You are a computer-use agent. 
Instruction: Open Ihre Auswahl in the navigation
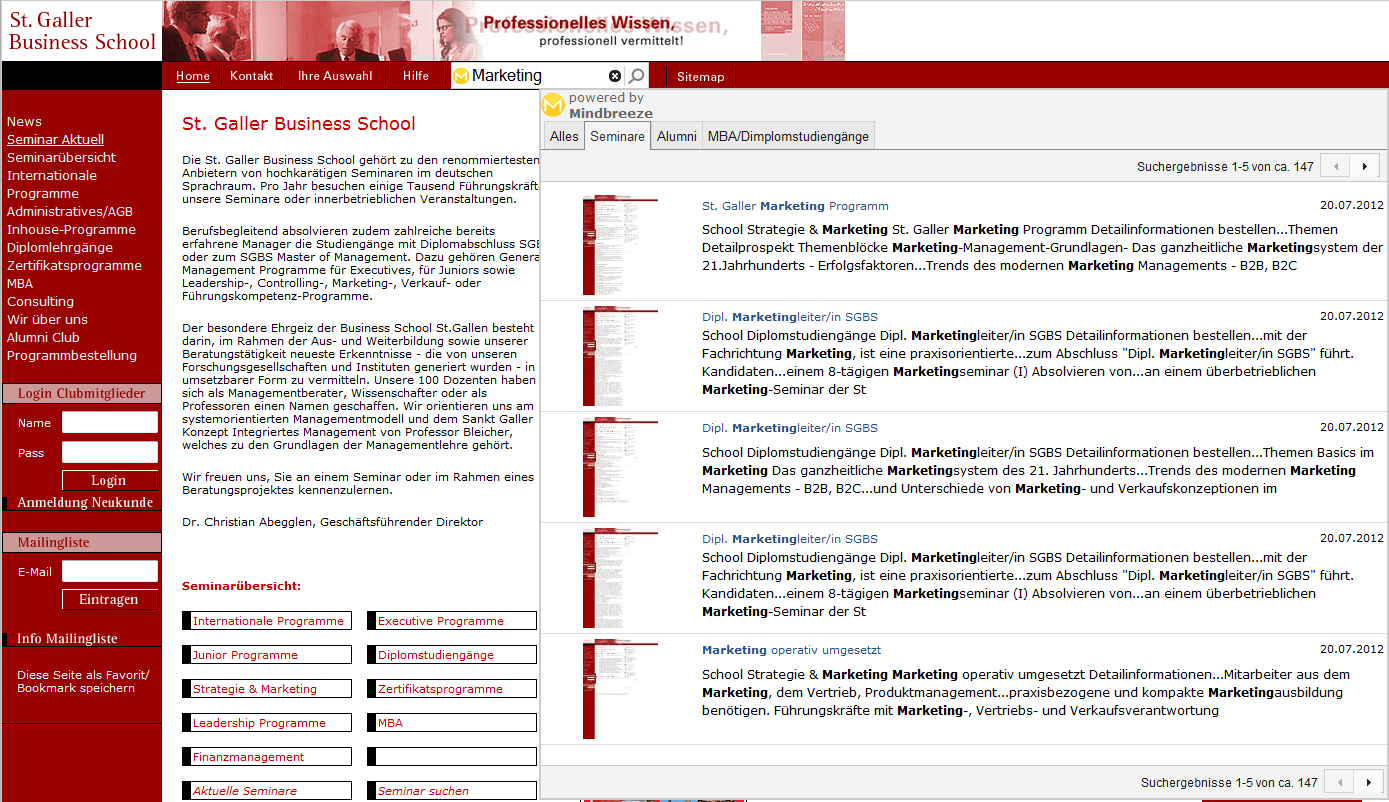pyautogui.click(x=335, y=76)
